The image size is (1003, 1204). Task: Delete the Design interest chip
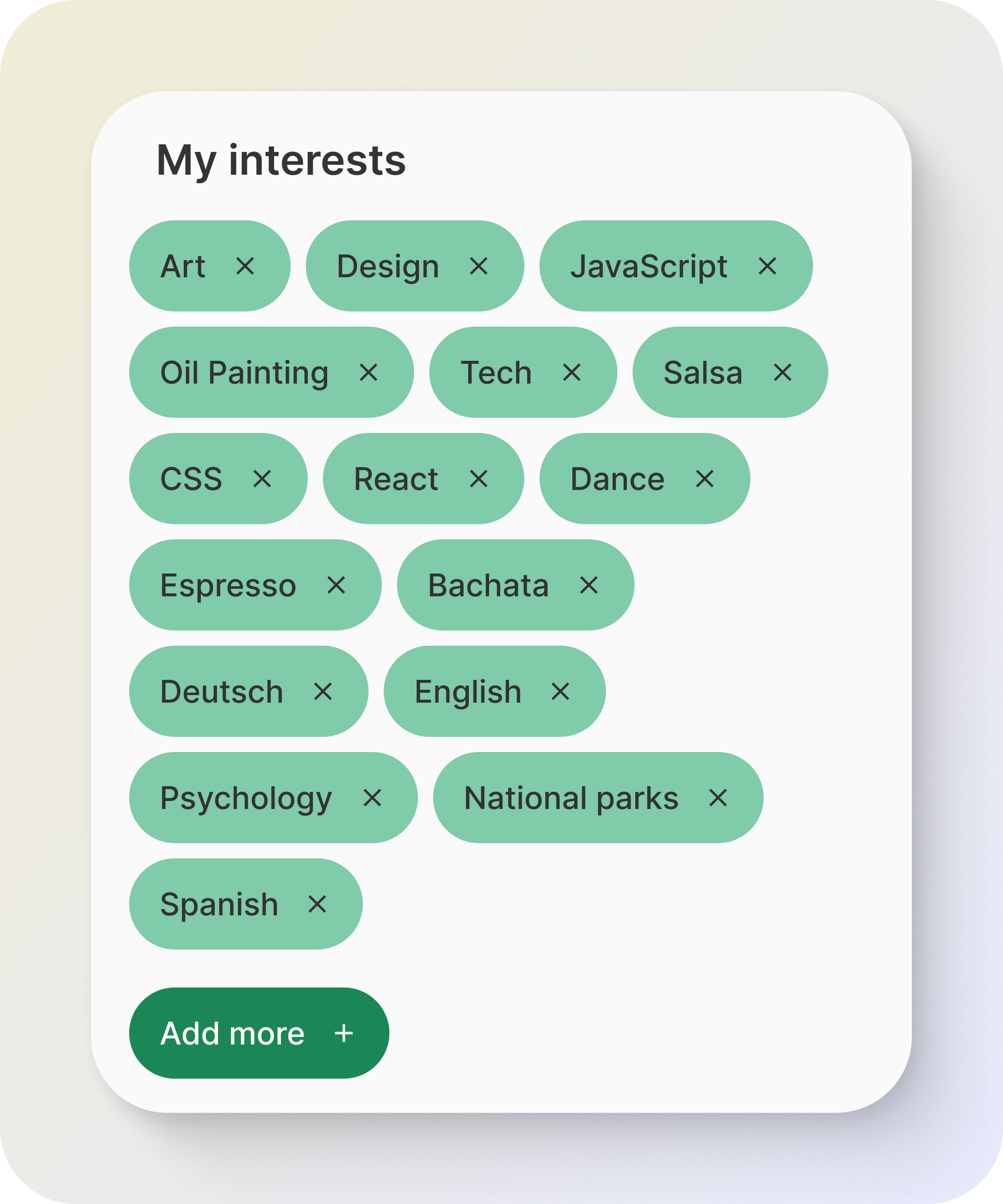point(478,266)
